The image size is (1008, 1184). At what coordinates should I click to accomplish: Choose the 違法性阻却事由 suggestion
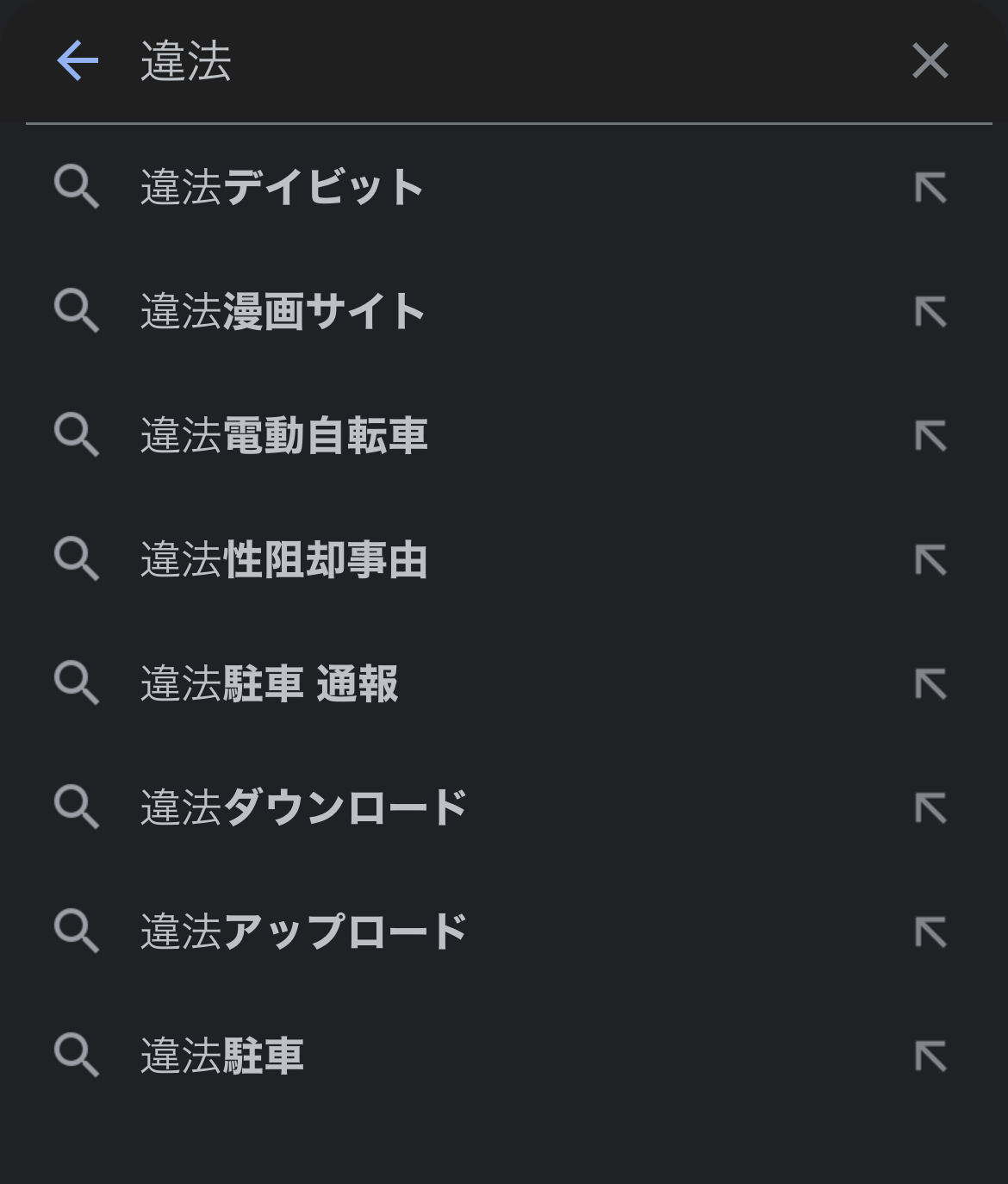283,560
